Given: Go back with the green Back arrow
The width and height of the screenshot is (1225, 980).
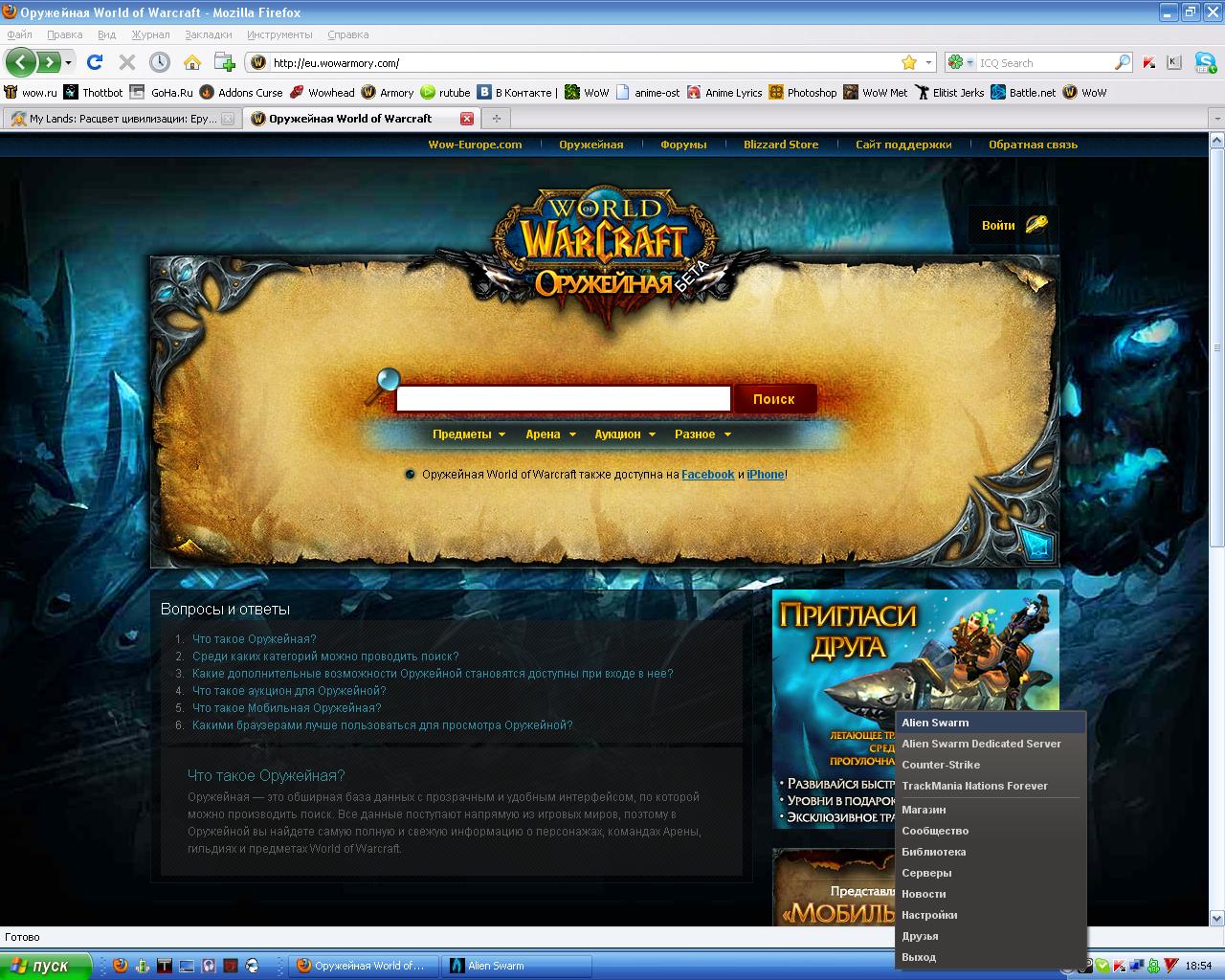Looking at the screenshot, I should tap(20, 62).
